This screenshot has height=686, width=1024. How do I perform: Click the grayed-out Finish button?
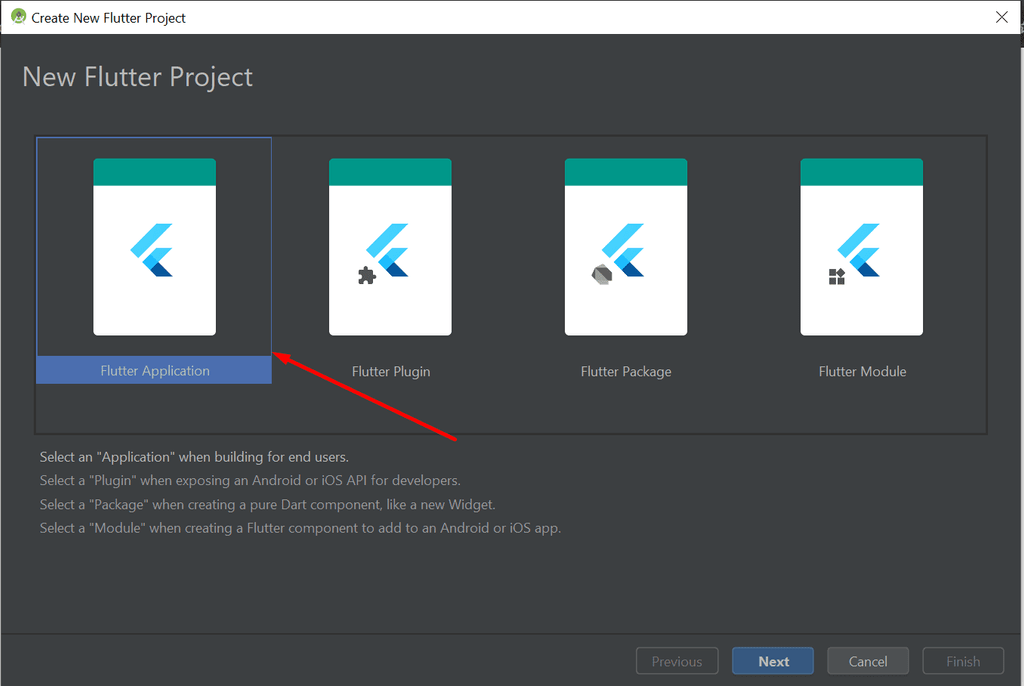(x=963, y=661)
